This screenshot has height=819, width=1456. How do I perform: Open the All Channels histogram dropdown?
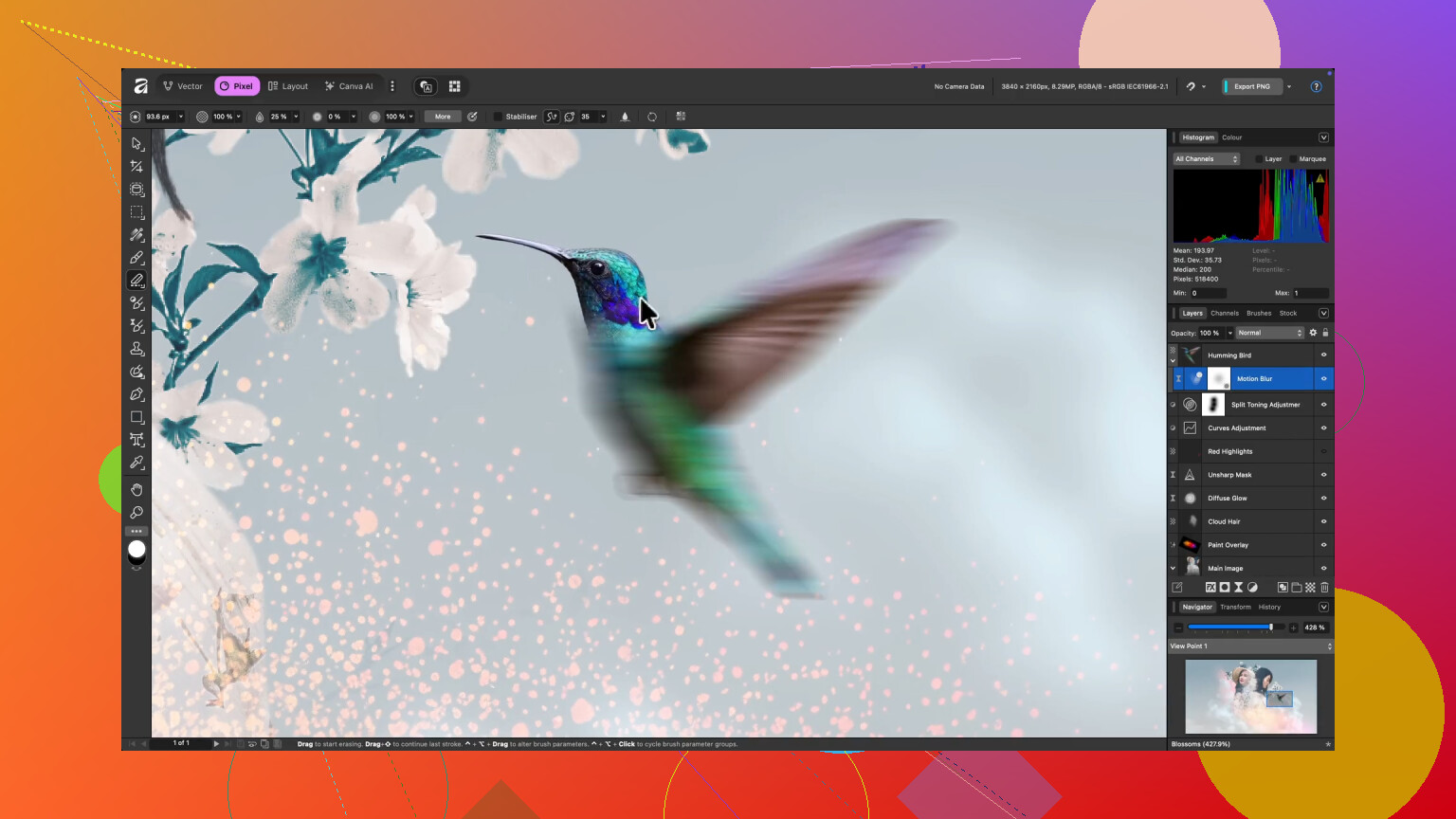(1206, 159)
